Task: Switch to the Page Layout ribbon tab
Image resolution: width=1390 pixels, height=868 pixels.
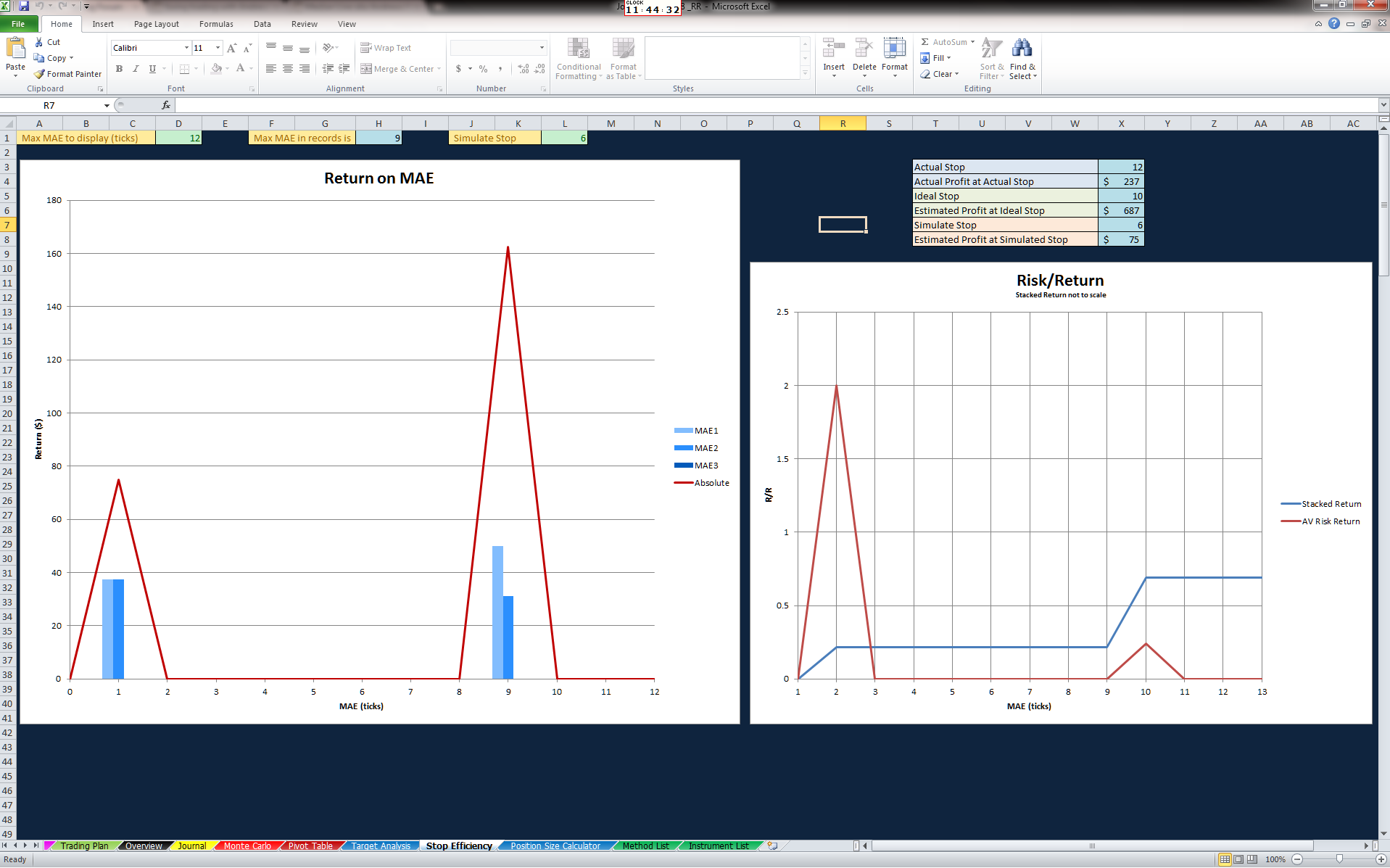Action: (x=157, y=24)
